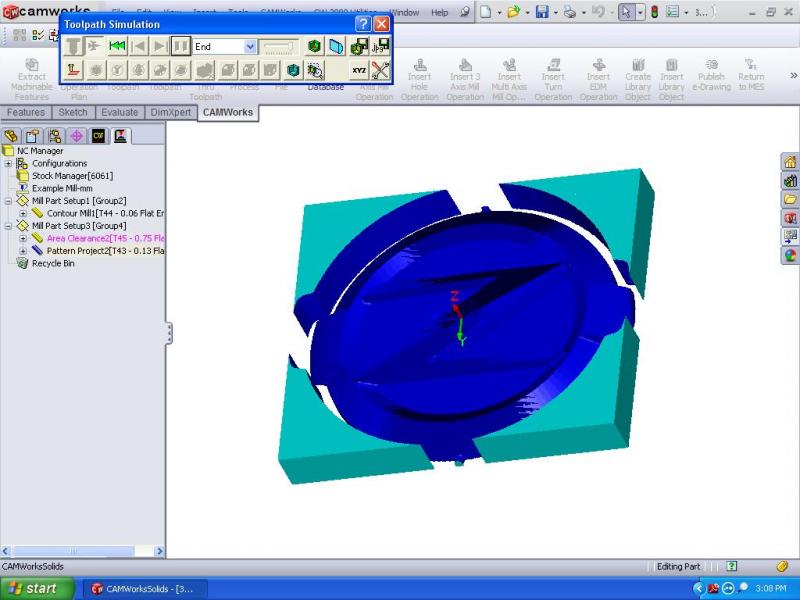Screen dimensions: 800x600
Task: Open simulation options wrench-screwdriver icon
Action: tap(381, 70)
